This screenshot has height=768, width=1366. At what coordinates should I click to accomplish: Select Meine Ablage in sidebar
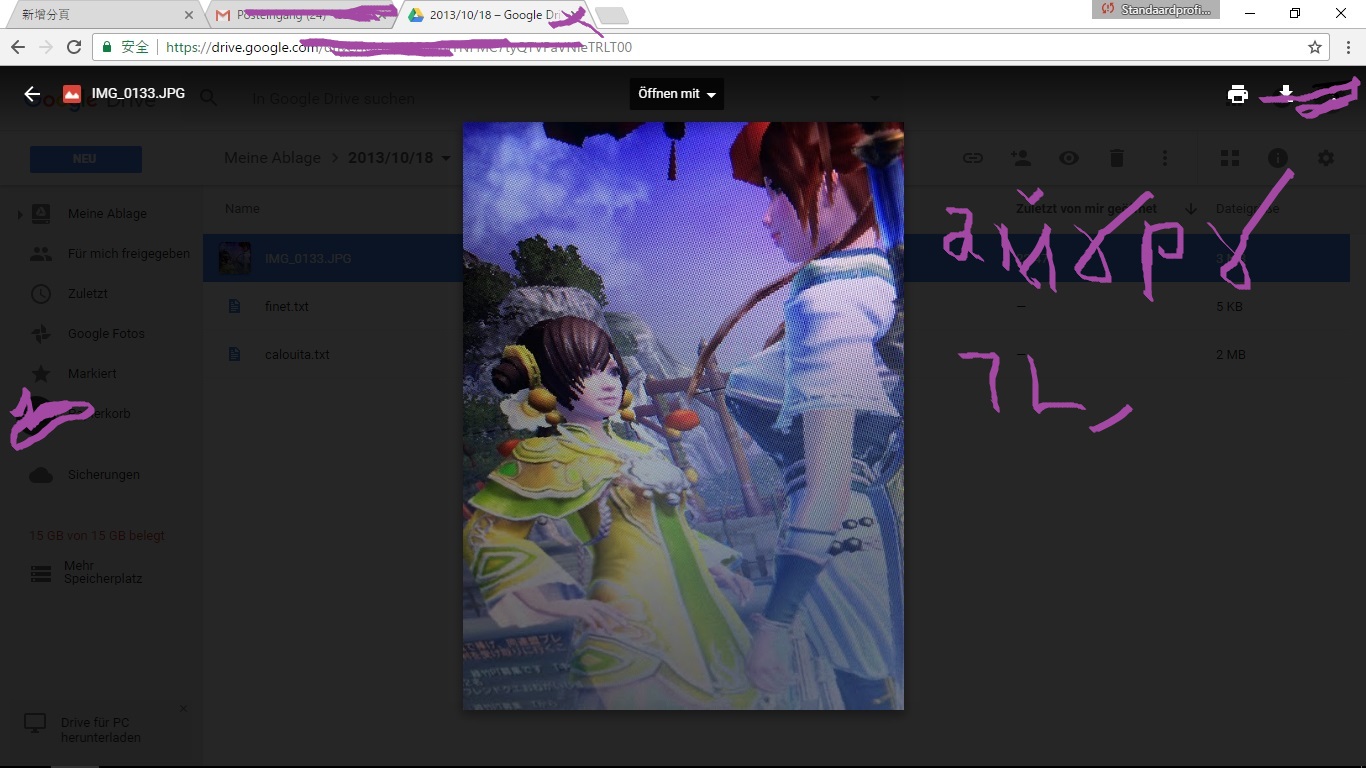[x=107, y=214]
